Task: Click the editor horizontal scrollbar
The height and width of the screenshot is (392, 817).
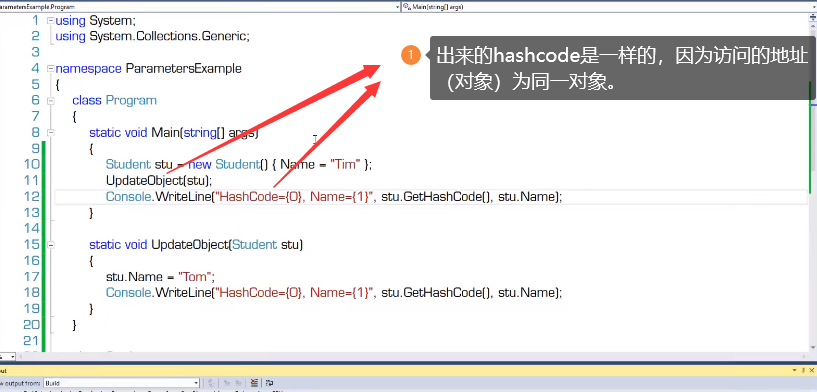Action: tap(412, 357)
